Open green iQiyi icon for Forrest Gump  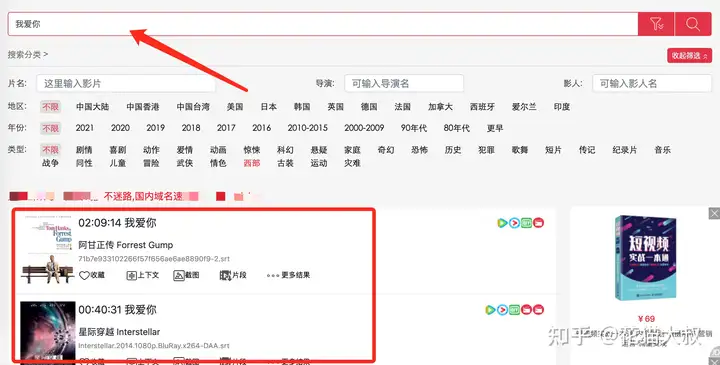click(526, 223)
